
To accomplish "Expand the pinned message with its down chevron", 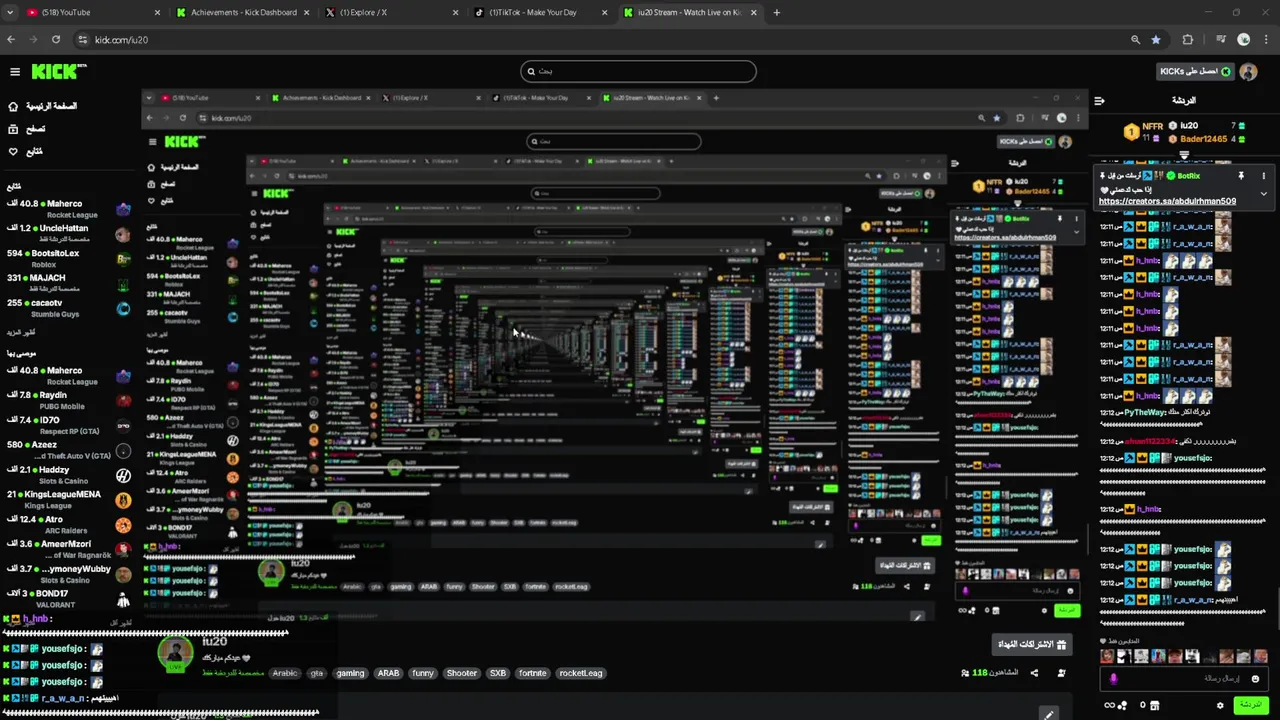I will [1263, 194].
